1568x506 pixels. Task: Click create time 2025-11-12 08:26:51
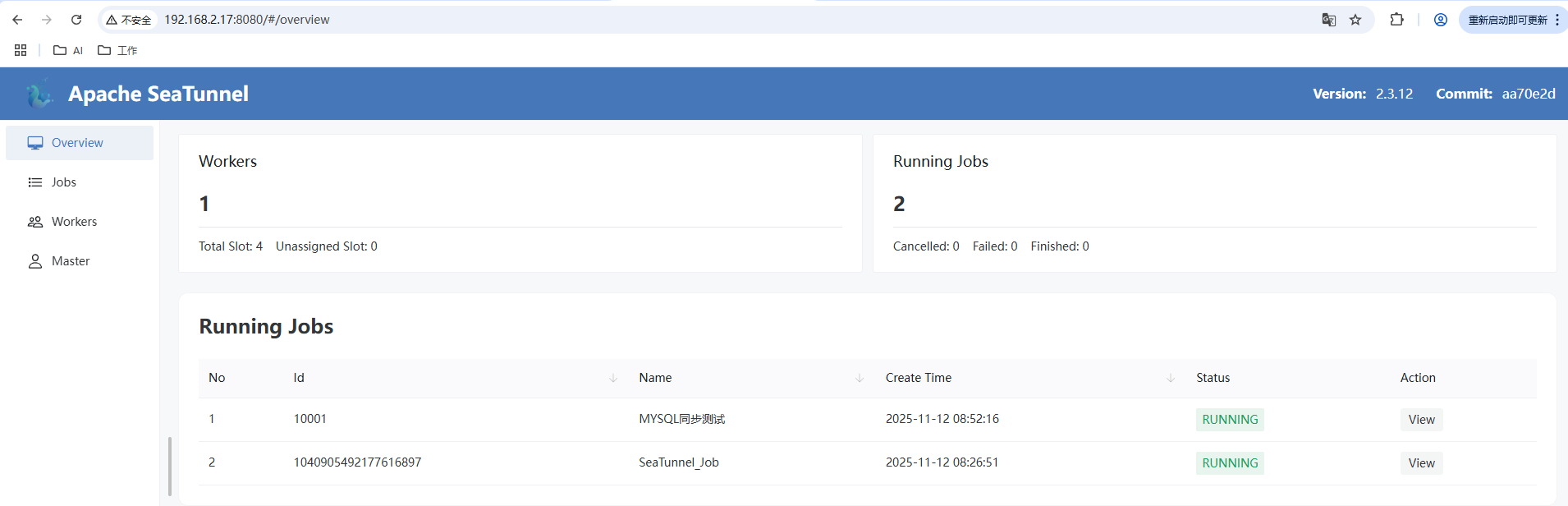click(942, 462)
